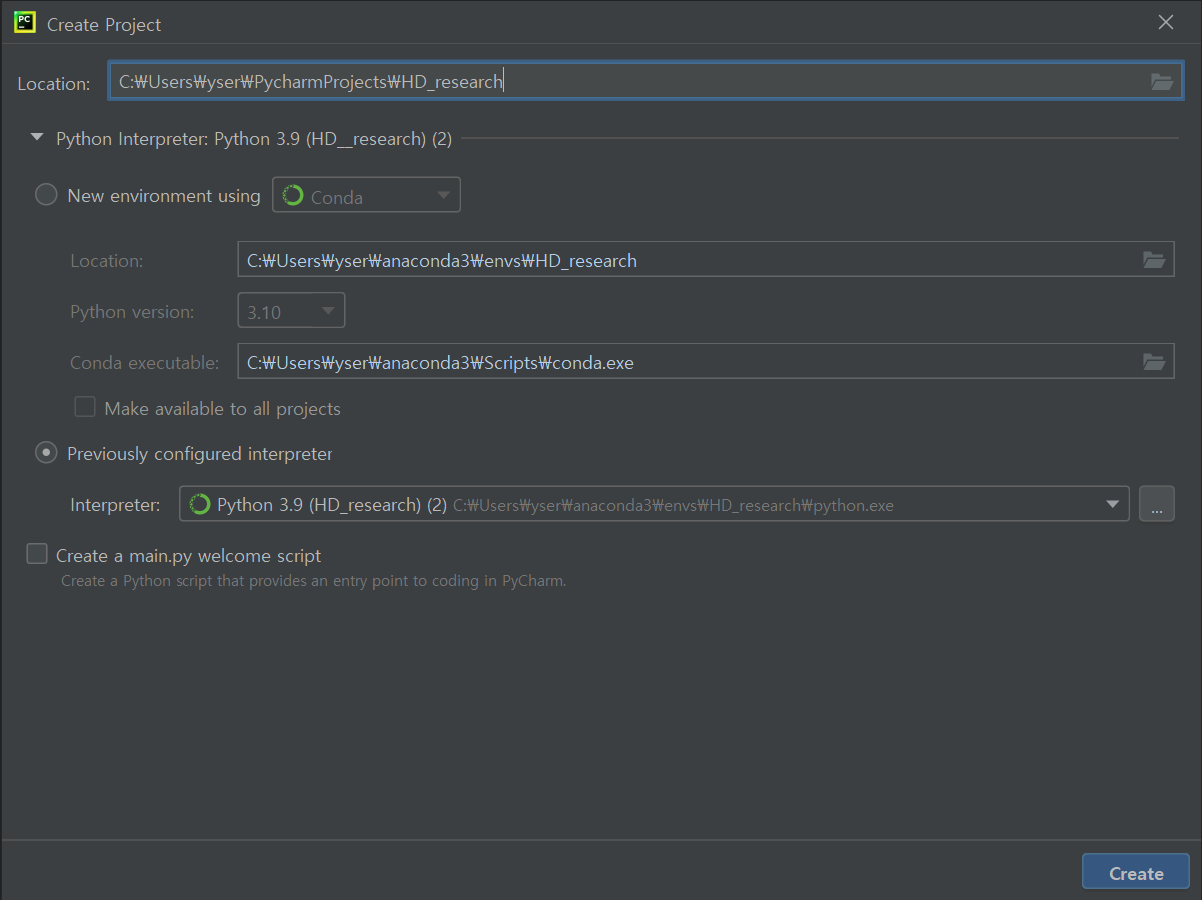Image resolution: width=1202 pixels, height=900 pixels.
Task: Enable Make available to all projects checkbox
Action: click(85, 407)
